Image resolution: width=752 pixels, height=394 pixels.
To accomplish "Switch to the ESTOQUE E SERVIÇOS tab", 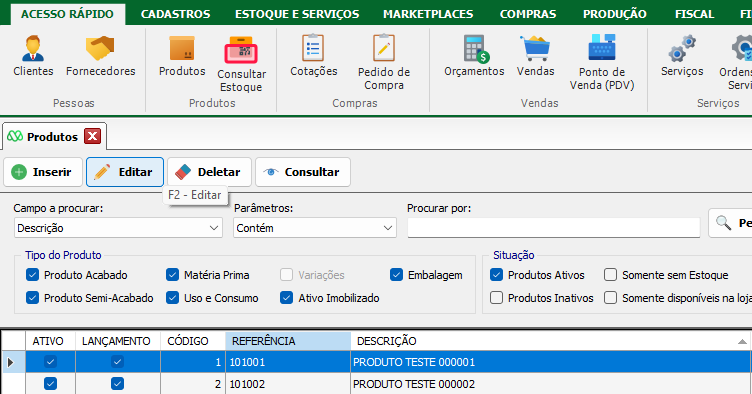I will 297,14.
